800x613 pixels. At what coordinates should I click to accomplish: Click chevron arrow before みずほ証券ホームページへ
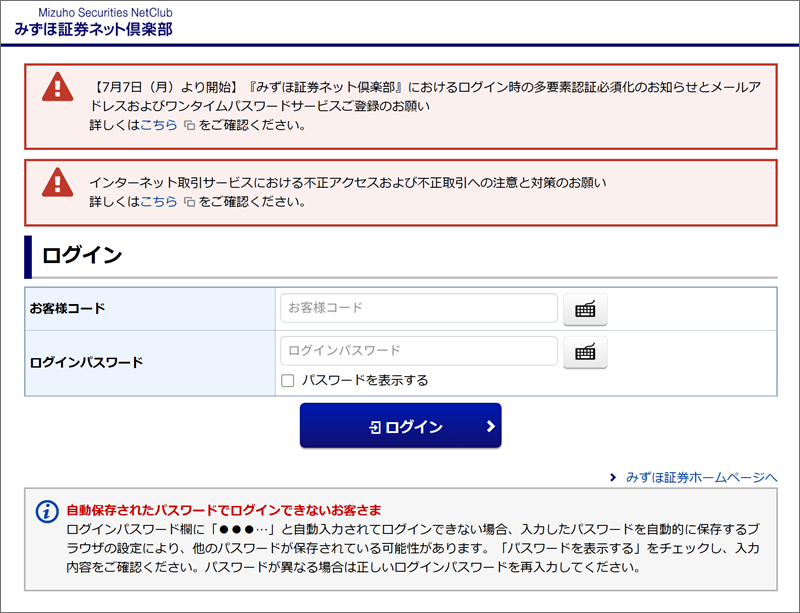click(613, 478)
